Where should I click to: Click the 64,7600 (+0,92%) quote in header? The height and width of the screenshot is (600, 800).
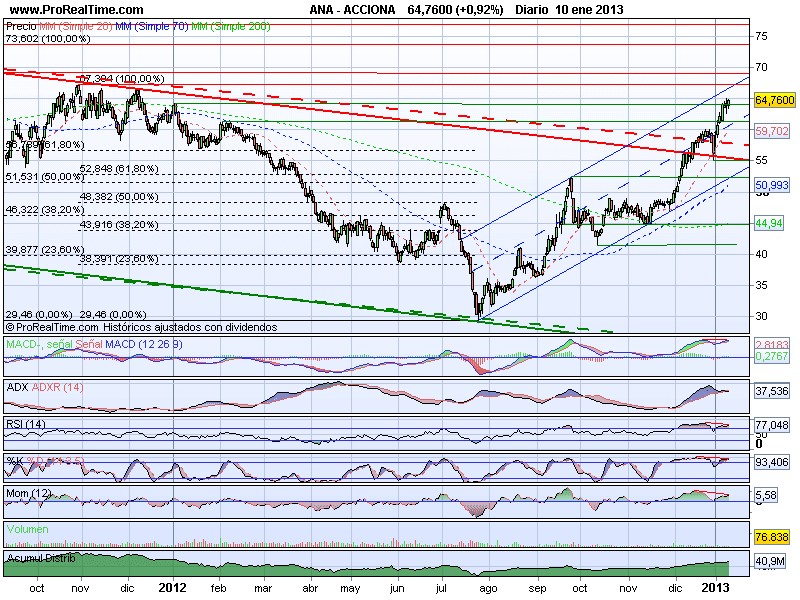pyautogui.click(x=455, y=10)
